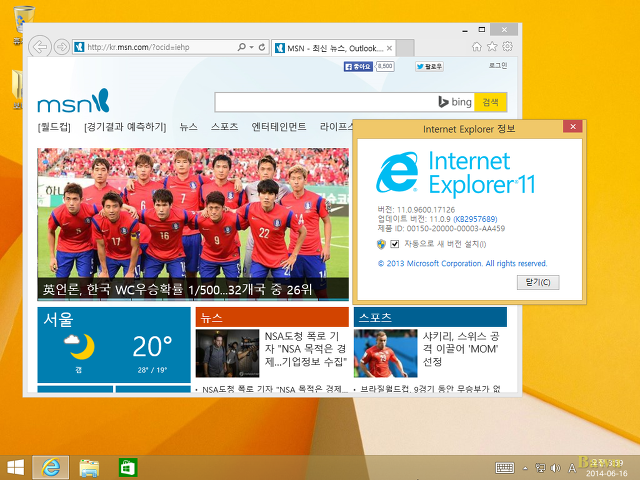Viewport: 640px width, 480px height.
Task: Click the Internet Explorer forward arrow
Action: point(62,47)
